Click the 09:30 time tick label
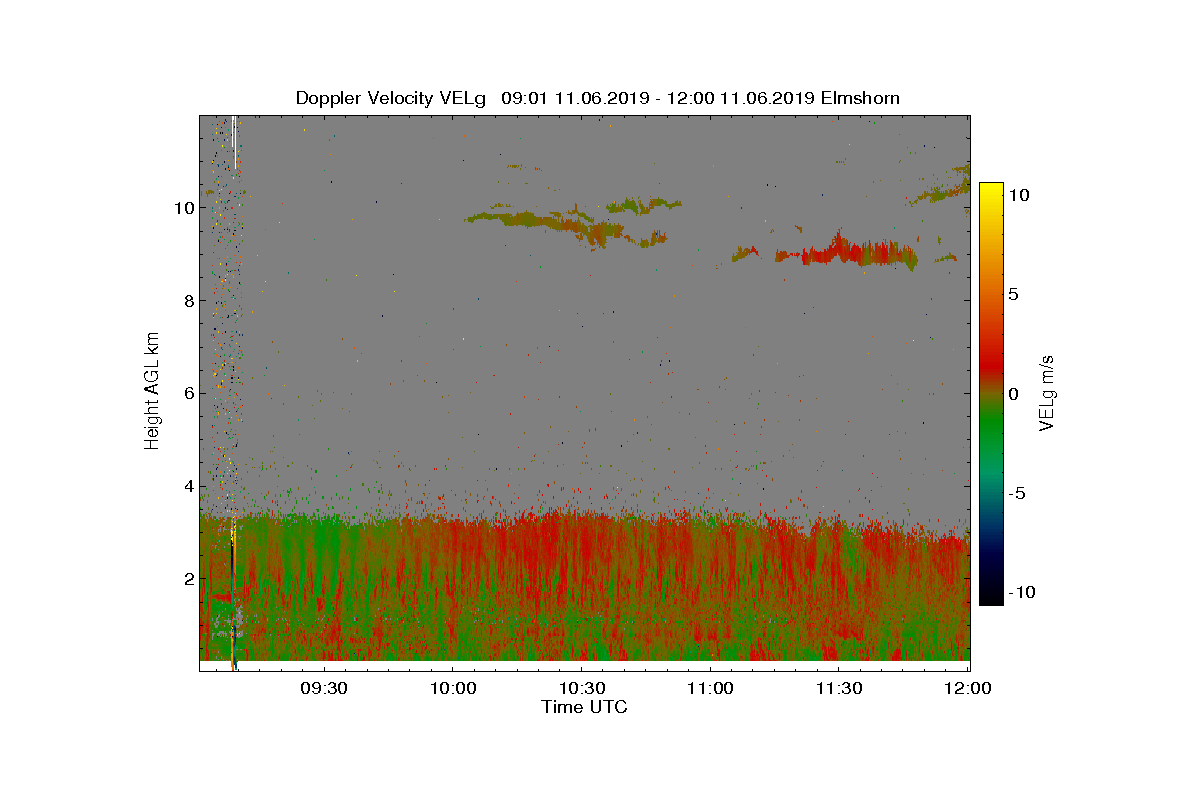 [324, 688]
